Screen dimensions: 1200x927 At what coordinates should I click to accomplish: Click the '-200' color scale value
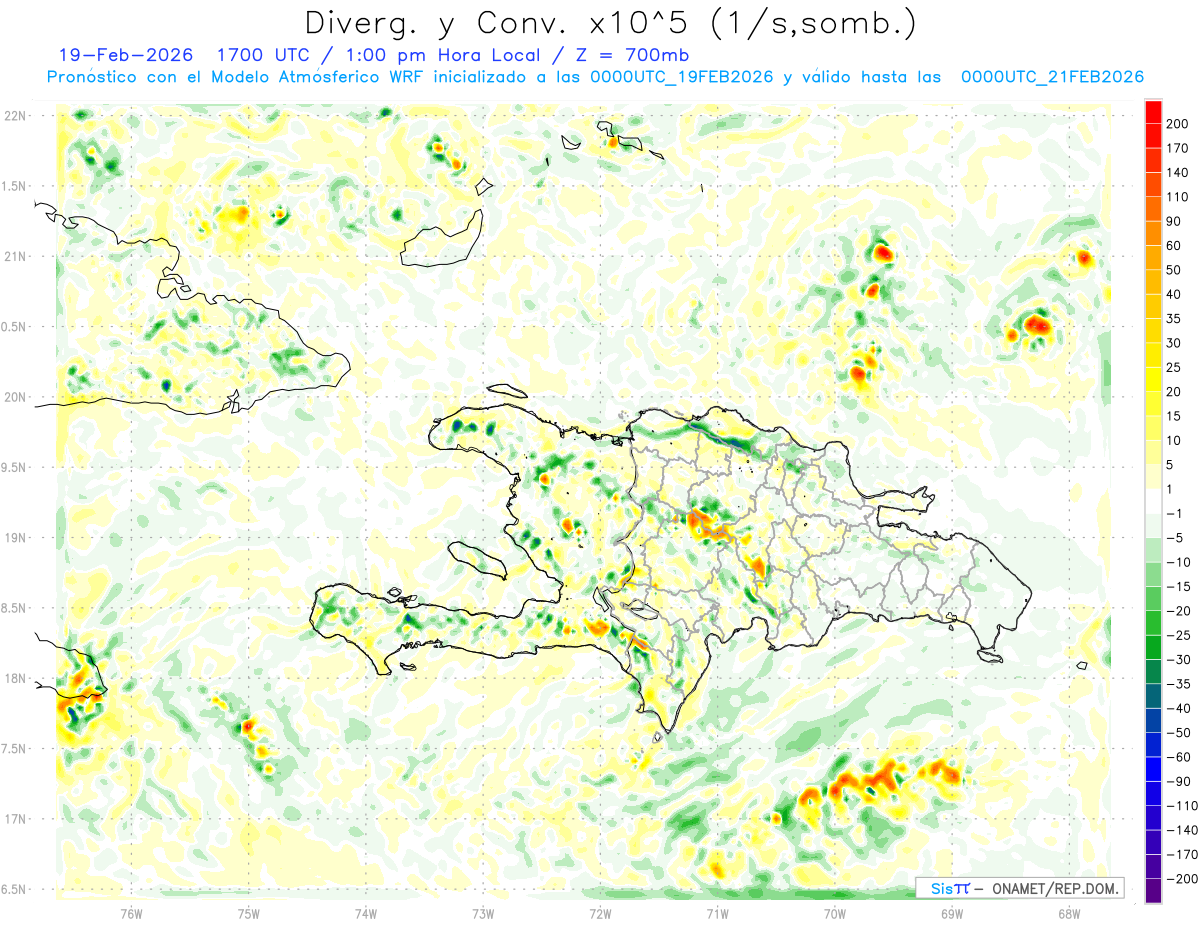click(1182, 879)
